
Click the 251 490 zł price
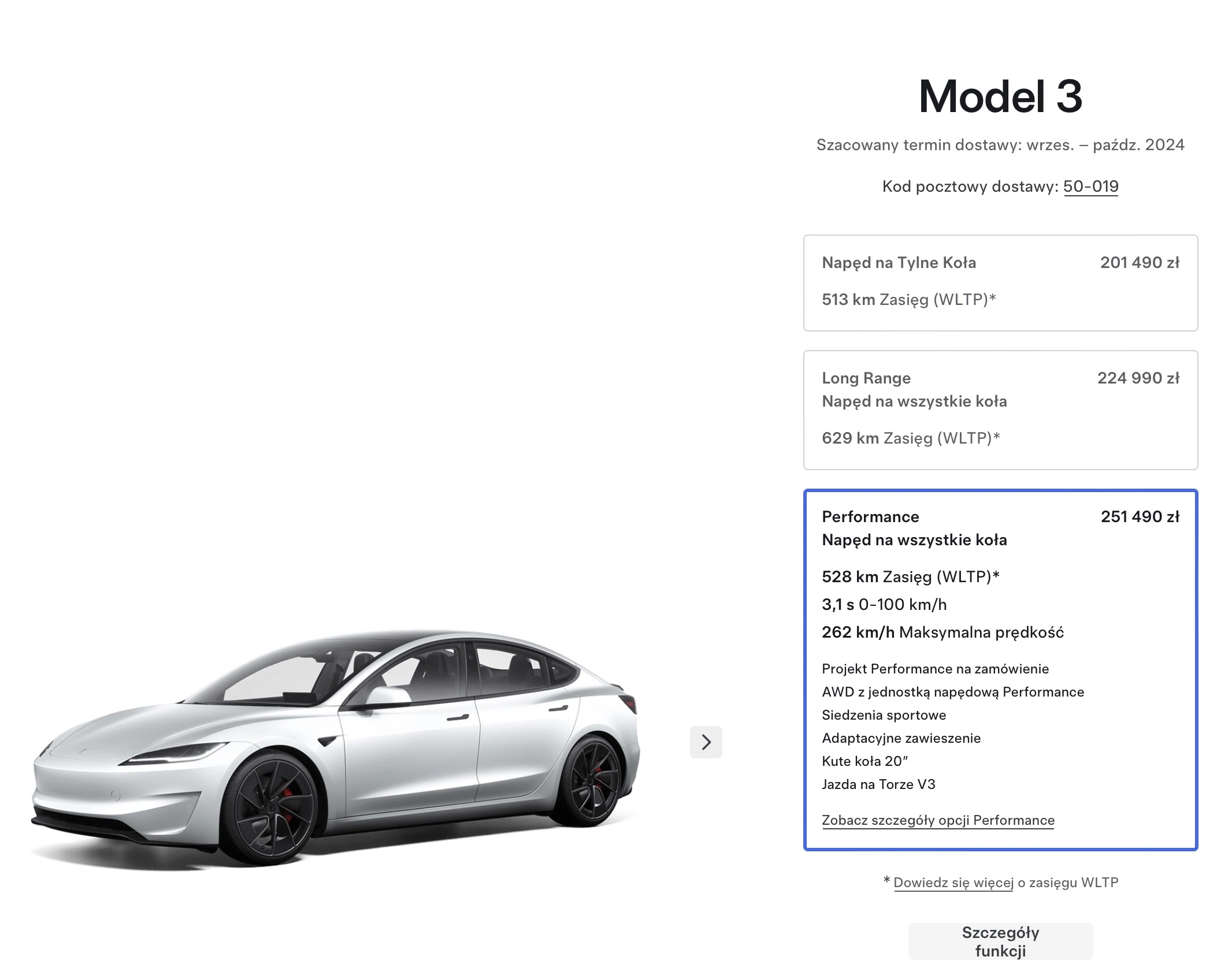click(1140, 516)
